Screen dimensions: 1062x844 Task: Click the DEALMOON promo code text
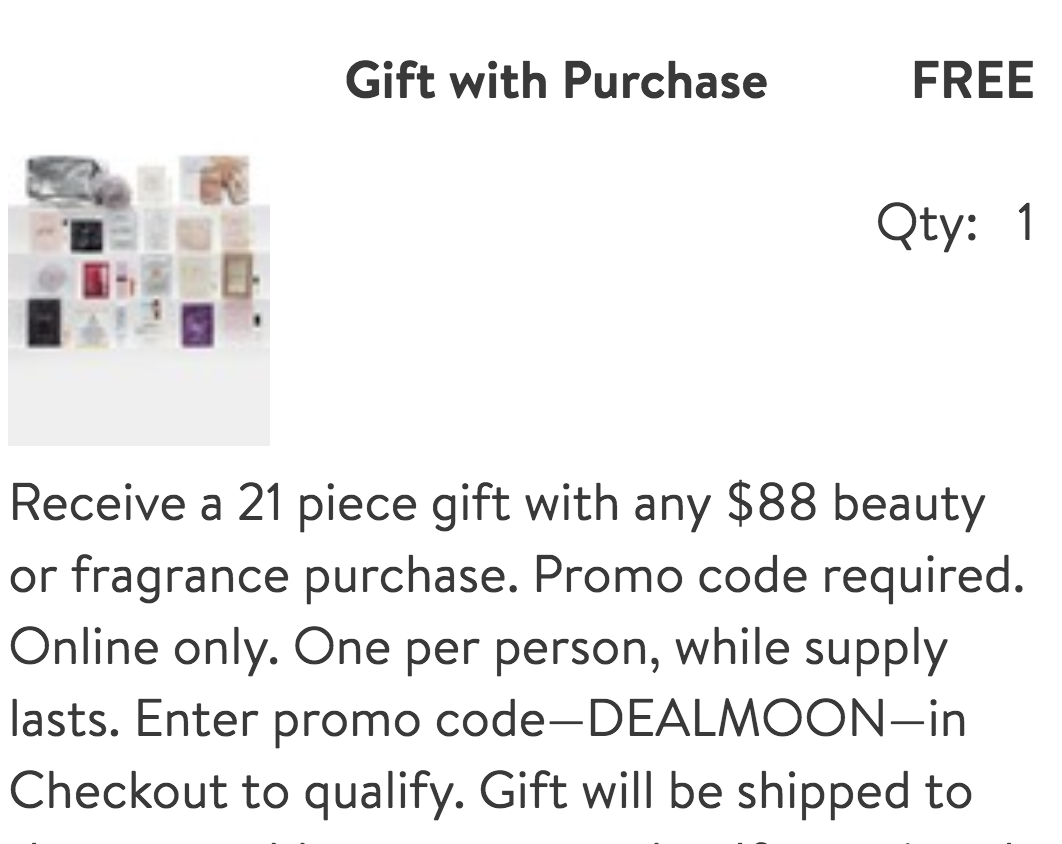pyautogui.click(x=736, y=719)
